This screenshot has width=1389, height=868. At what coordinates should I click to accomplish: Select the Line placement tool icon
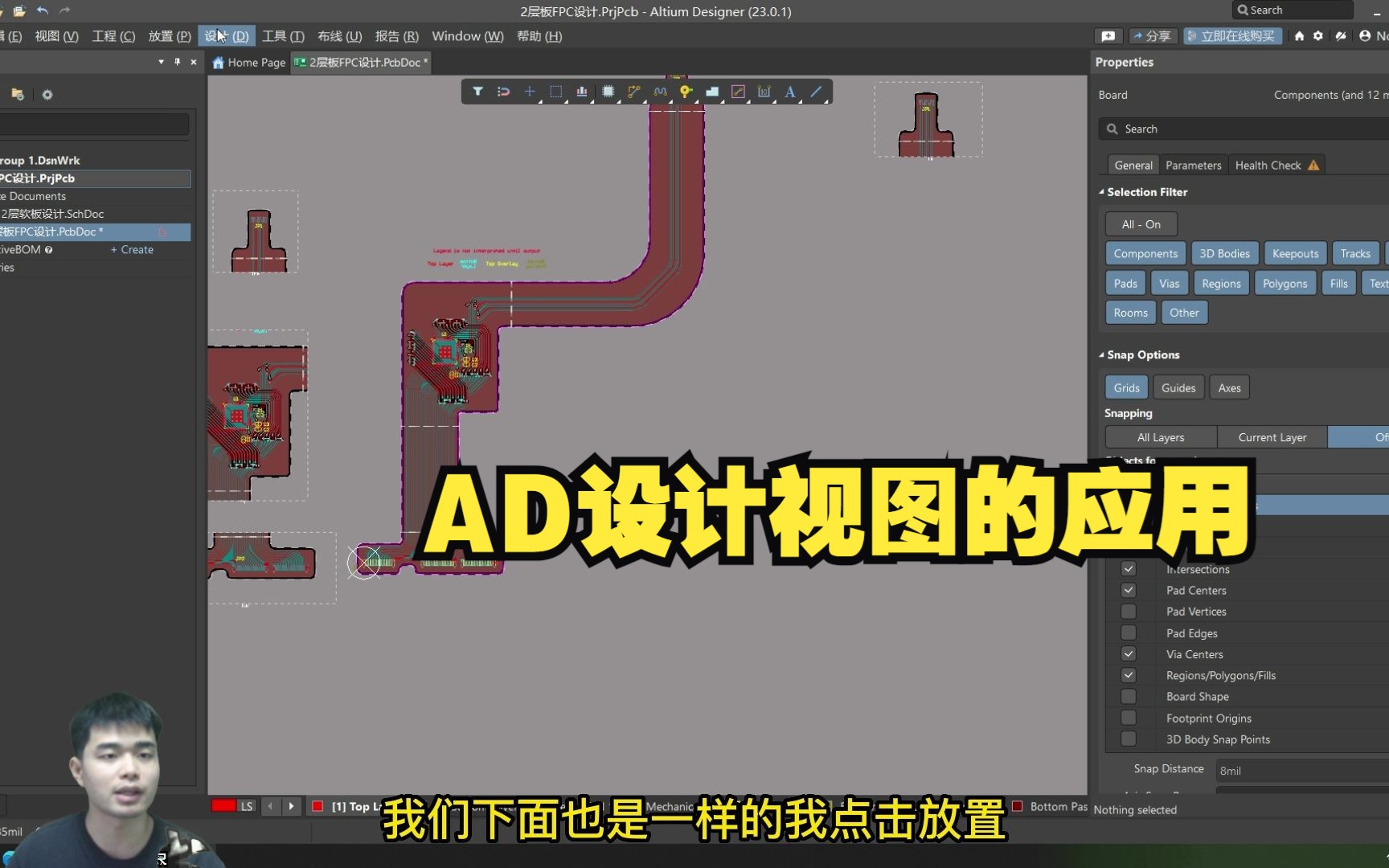point(816,92)
